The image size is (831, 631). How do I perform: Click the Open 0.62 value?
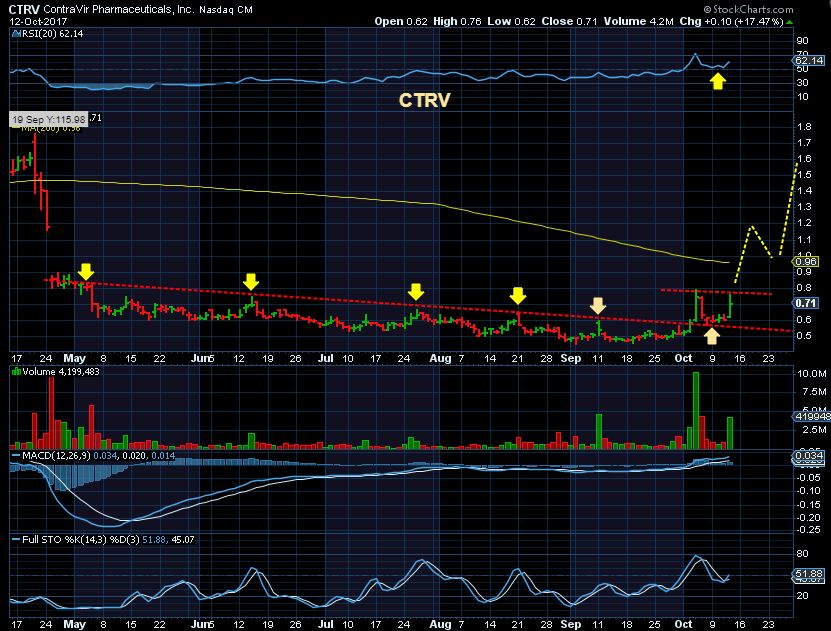(401, 22)
